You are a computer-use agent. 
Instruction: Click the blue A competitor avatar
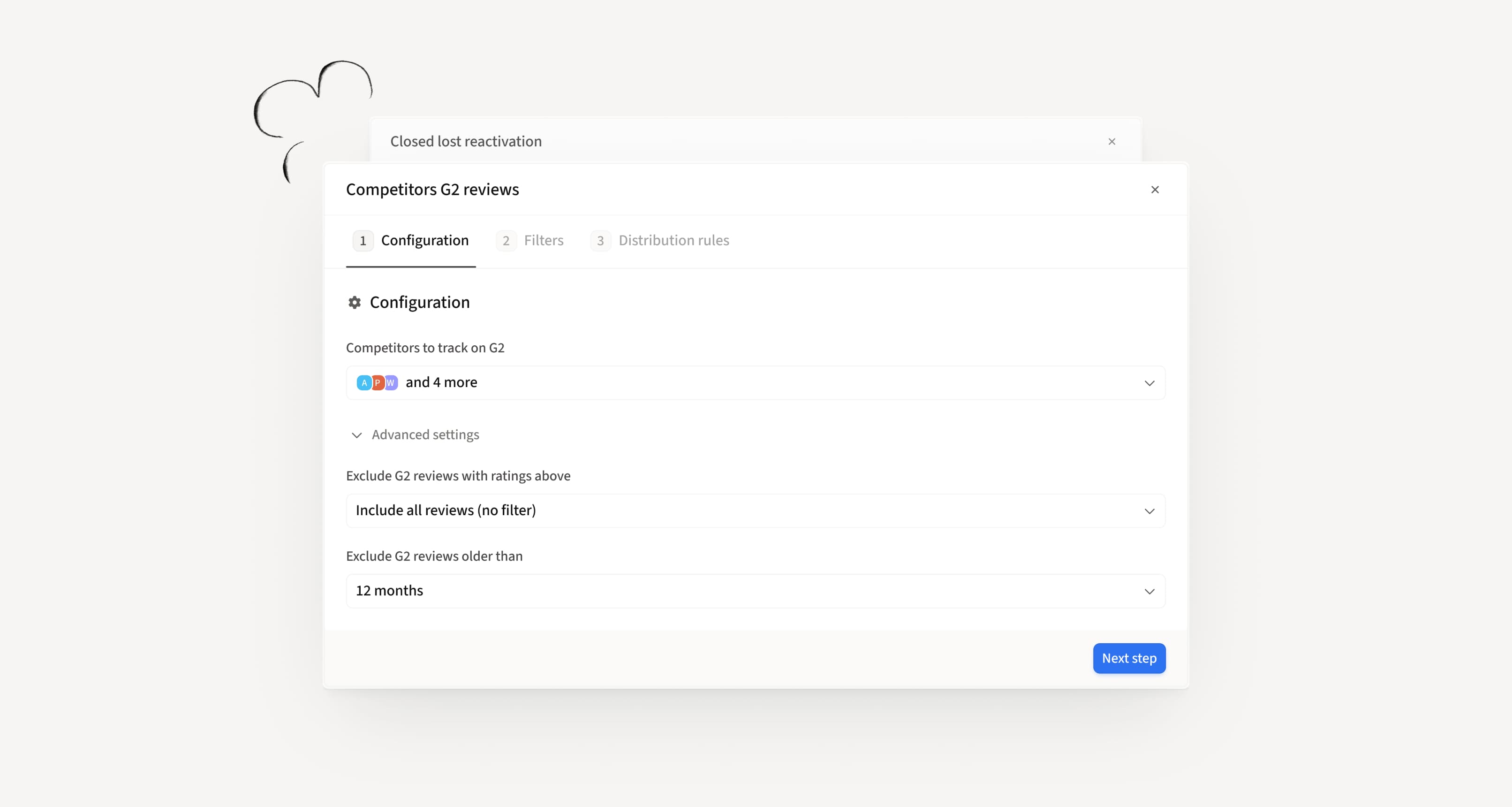click(x=364, y=383)
